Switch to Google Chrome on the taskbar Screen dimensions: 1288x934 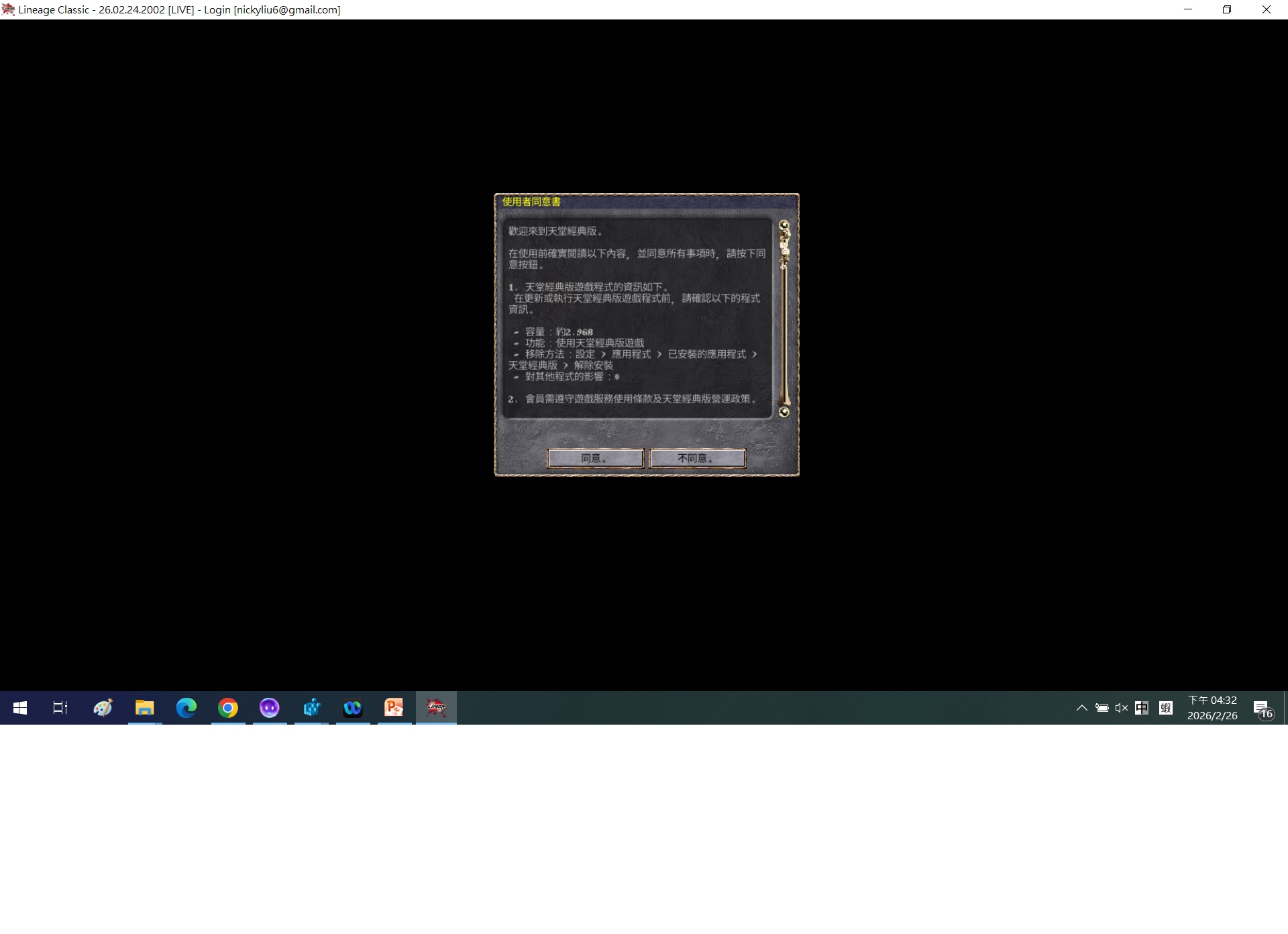228,708
